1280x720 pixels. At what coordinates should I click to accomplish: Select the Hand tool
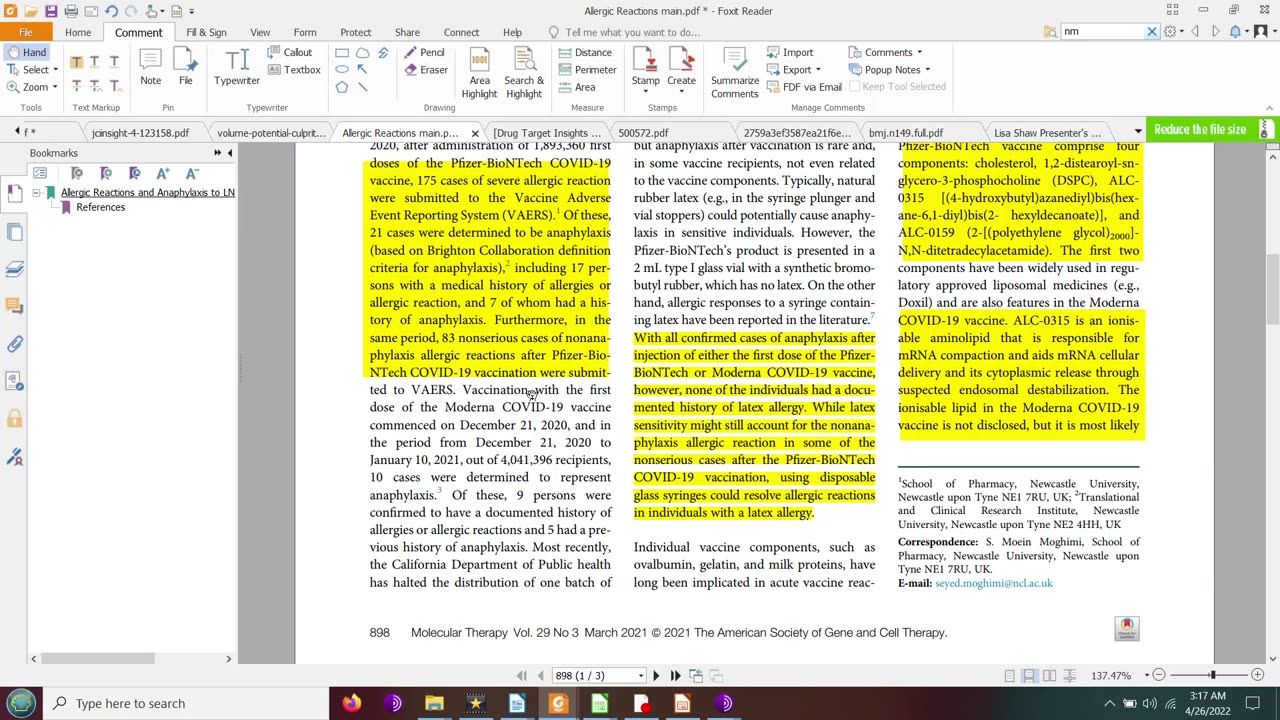[26, 52]
